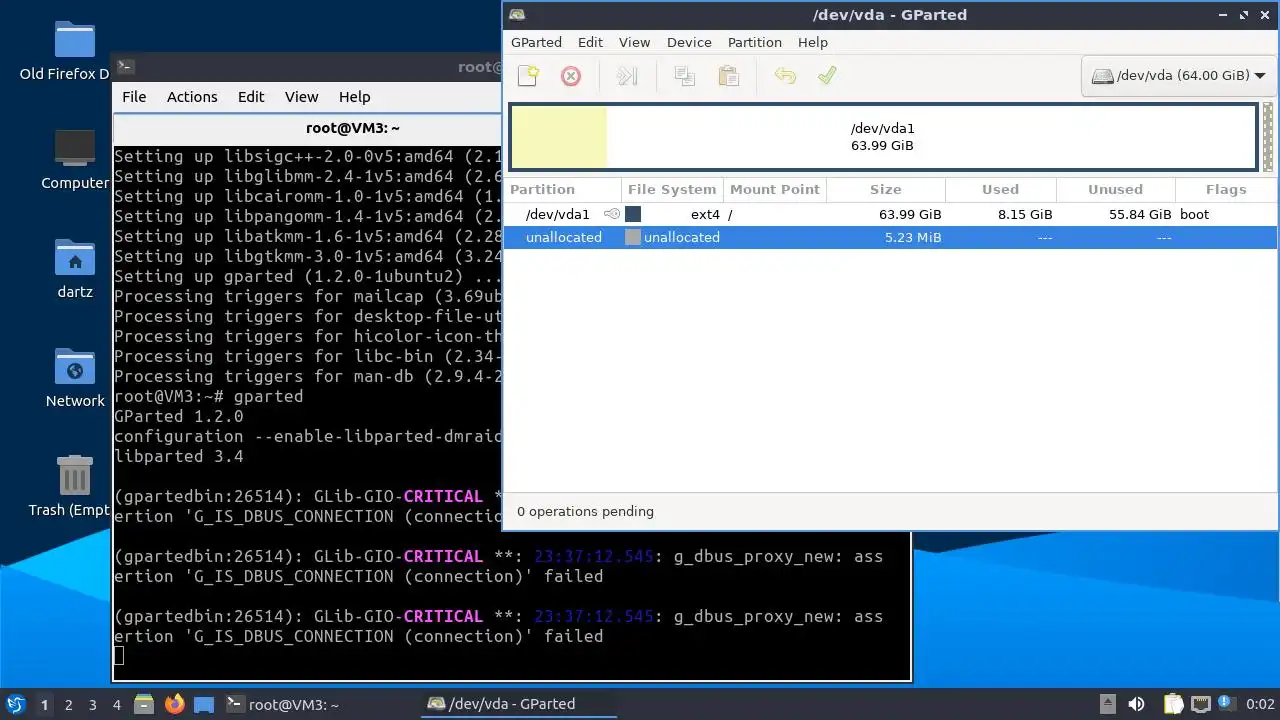Open the terminal Edit menu

point(251,97)
